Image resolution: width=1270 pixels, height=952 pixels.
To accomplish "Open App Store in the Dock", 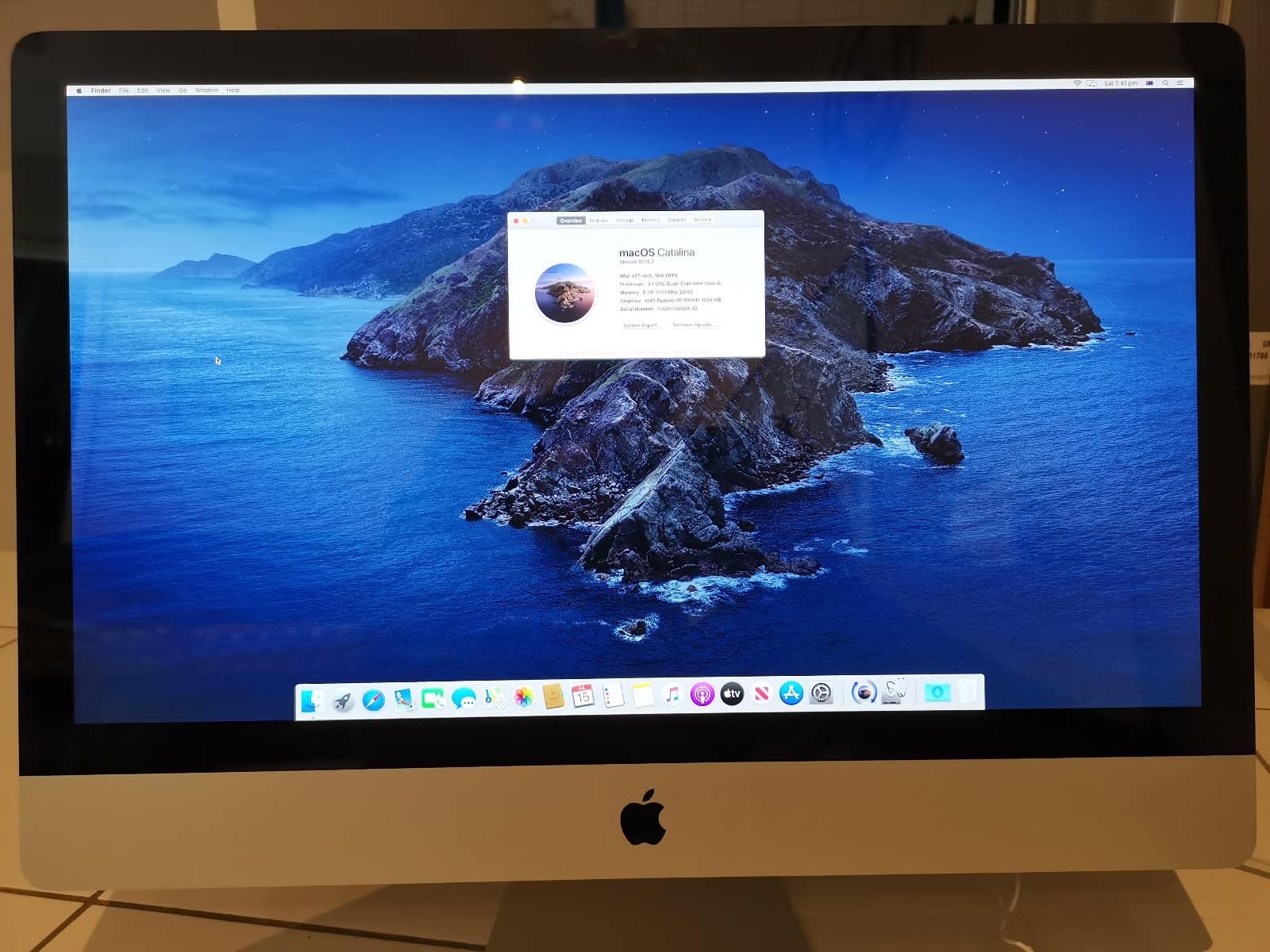I will coord(791,693).
